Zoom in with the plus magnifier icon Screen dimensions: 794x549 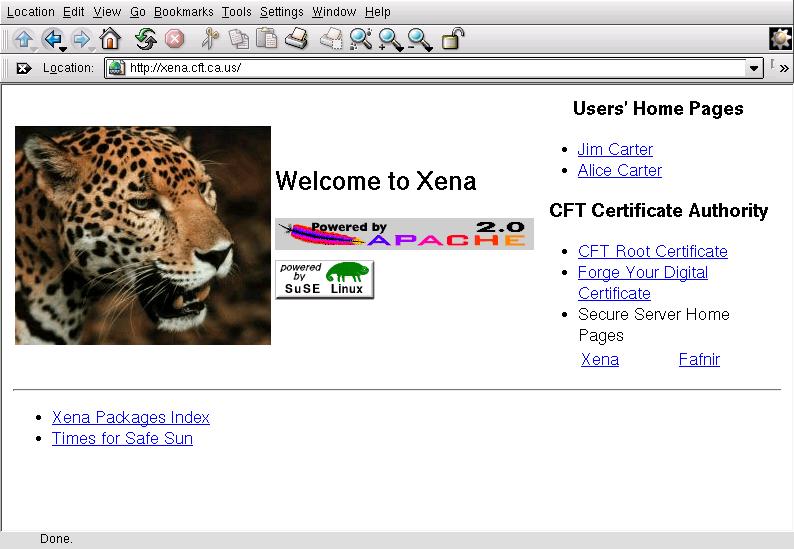[x=390, y=39]
